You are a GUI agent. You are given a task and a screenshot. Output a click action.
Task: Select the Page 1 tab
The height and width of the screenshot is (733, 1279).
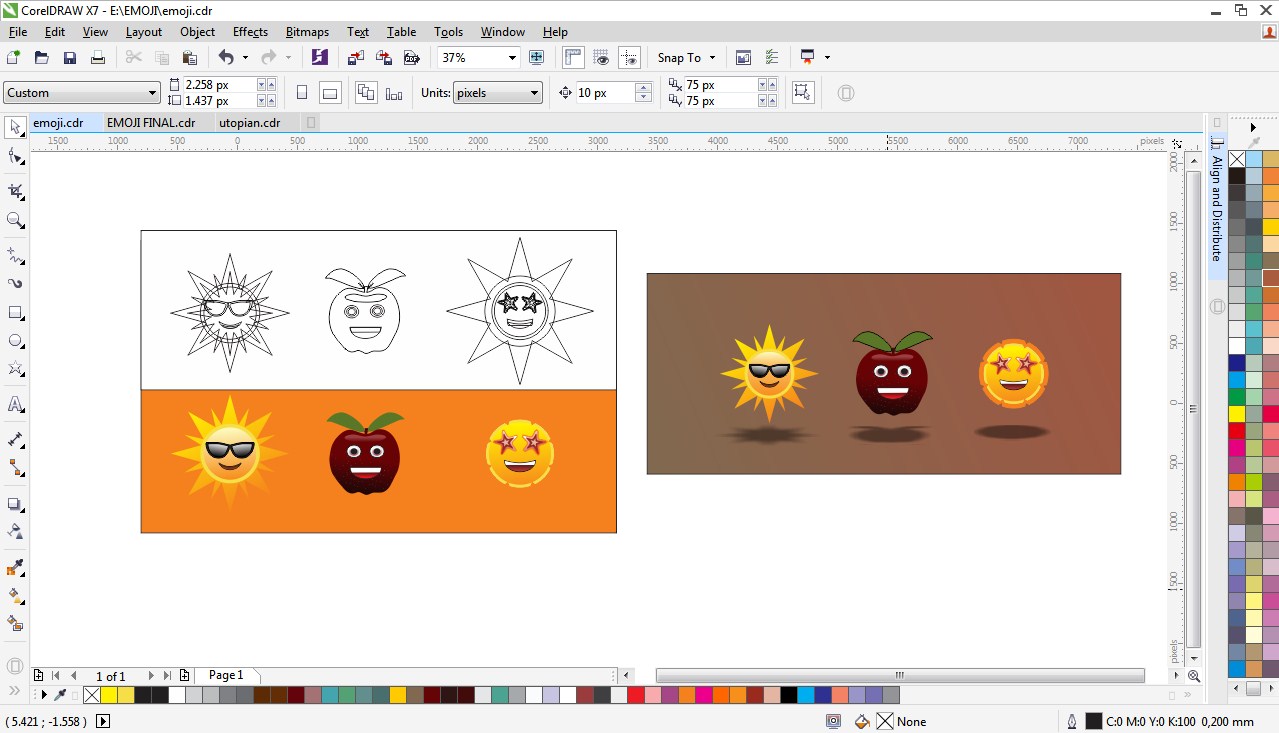tap(226, 676)
